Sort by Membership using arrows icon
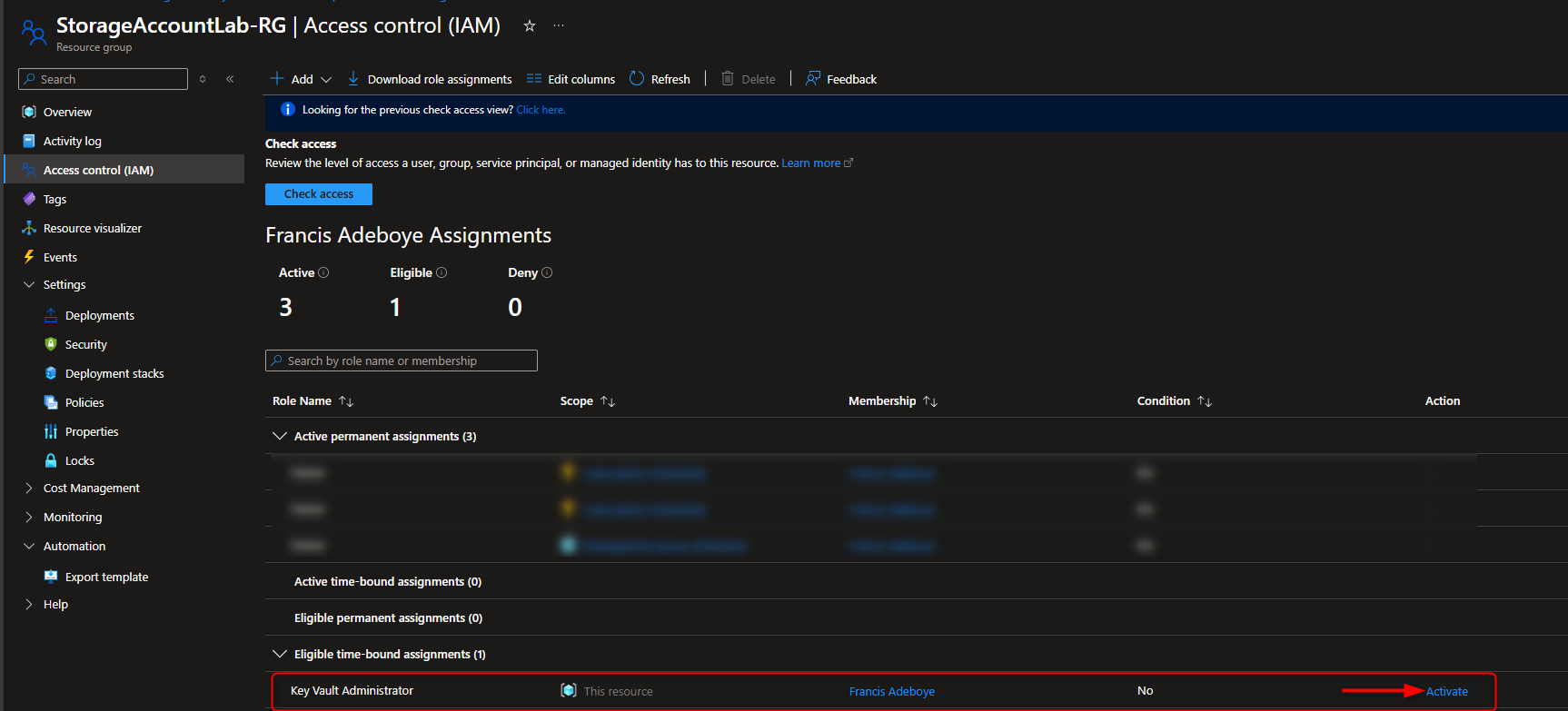The image size is (1568, 711). coord(930,401)
